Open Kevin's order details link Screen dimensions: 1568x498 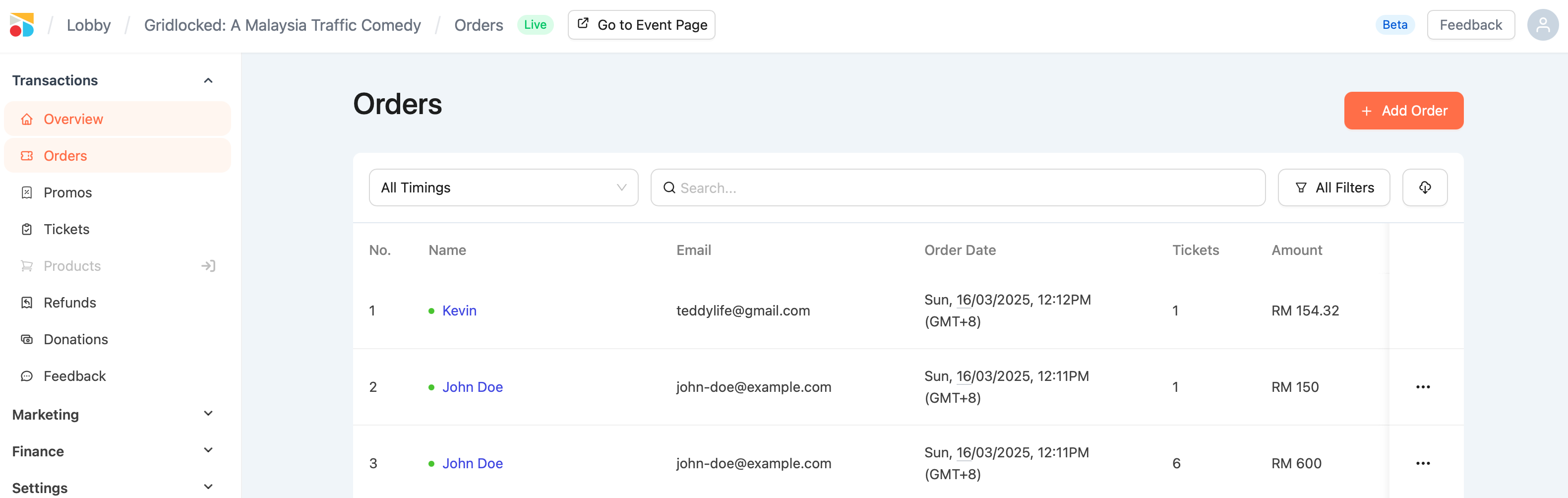coord(459,311)
